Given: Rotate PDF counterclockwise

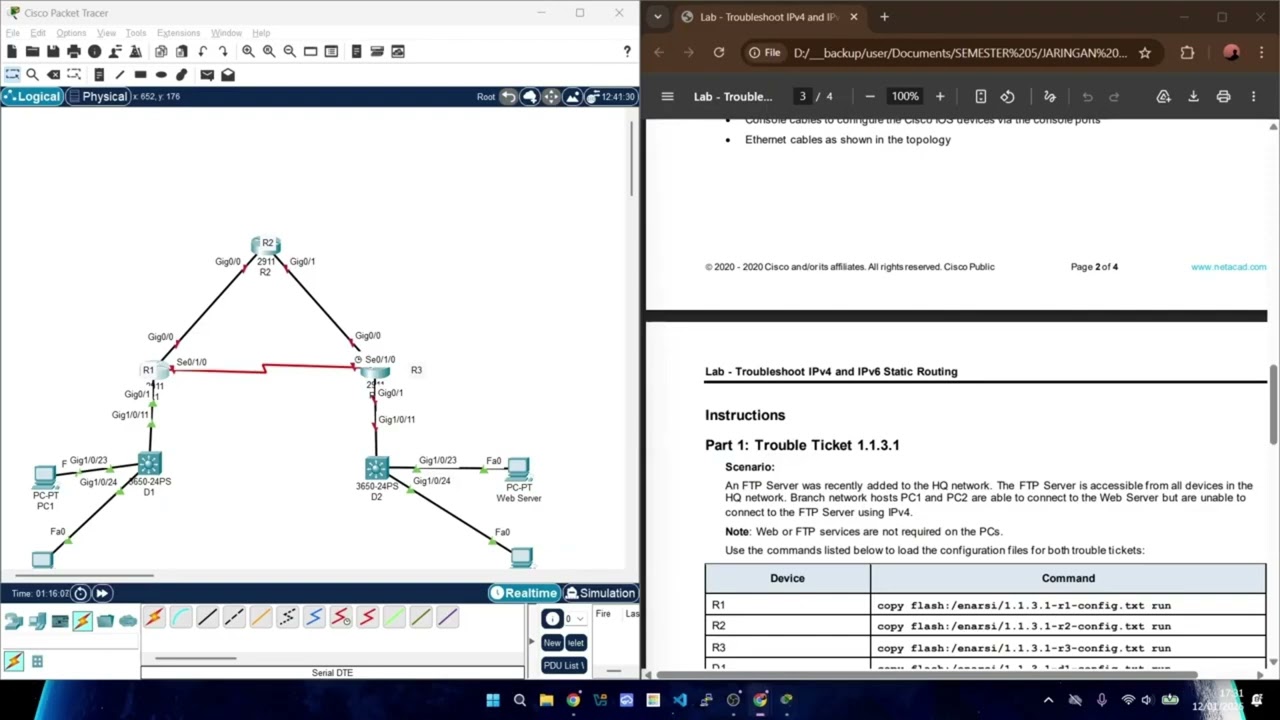Looking at the screenshot, I should [x=1007, y=97].
